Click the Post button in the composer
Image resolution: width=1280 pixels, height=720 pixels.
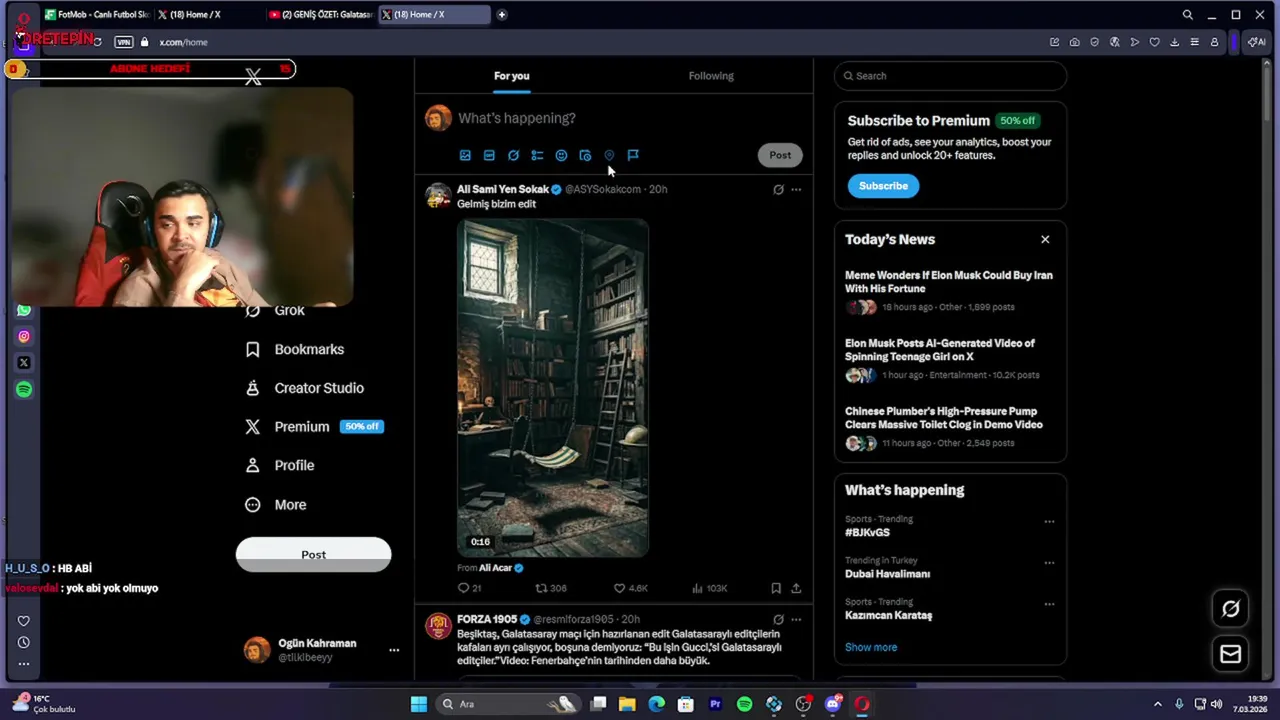click(780, 155)
